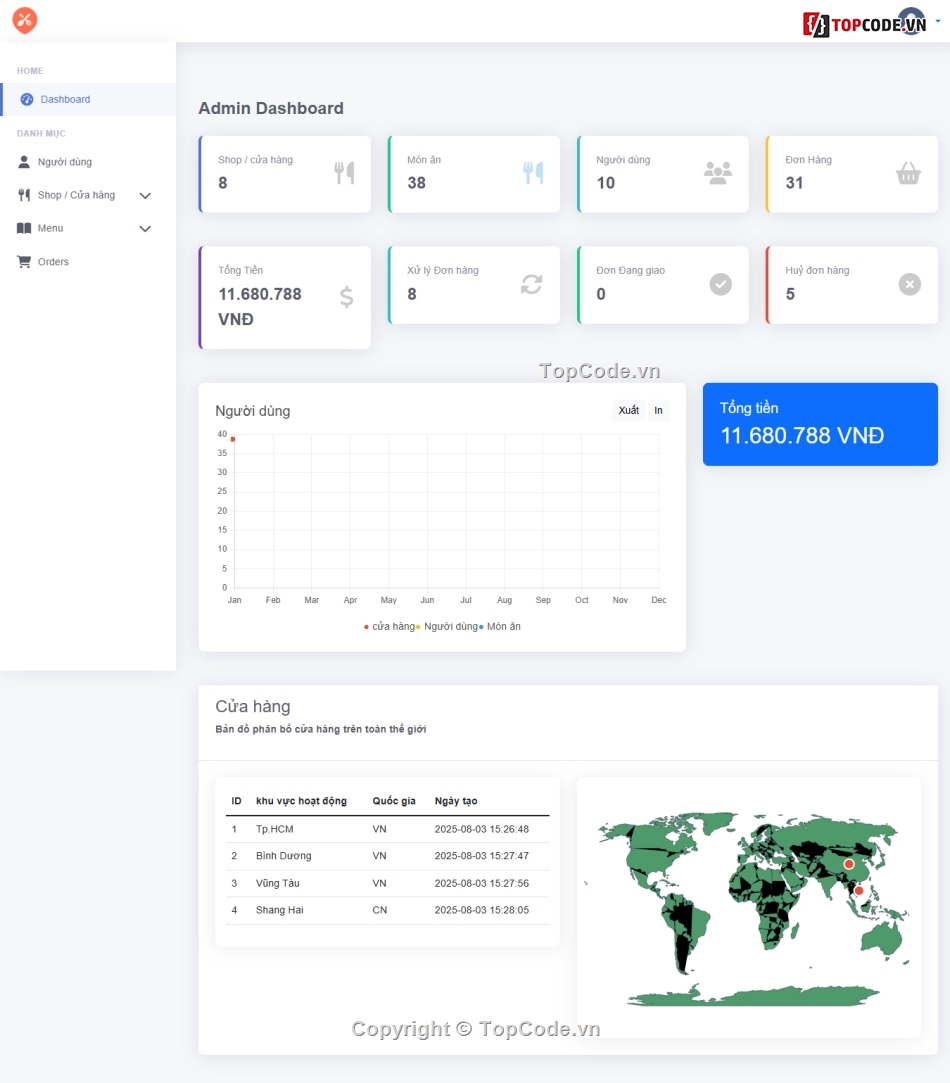Image resolution: width=950 pixels, height=1083 pixels.
Task: Click the red data point at January
Action: (233, 439)
